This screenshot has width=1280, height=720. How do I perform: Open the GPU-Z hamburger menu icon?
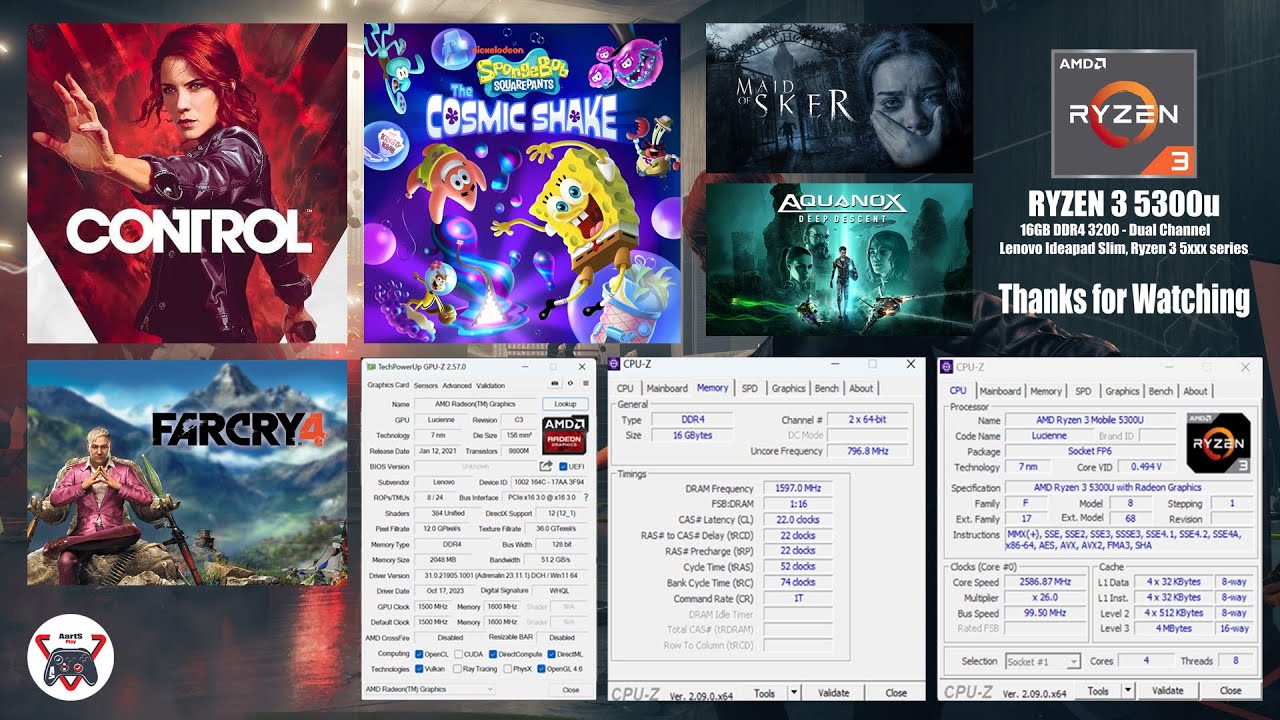point(585,385)
